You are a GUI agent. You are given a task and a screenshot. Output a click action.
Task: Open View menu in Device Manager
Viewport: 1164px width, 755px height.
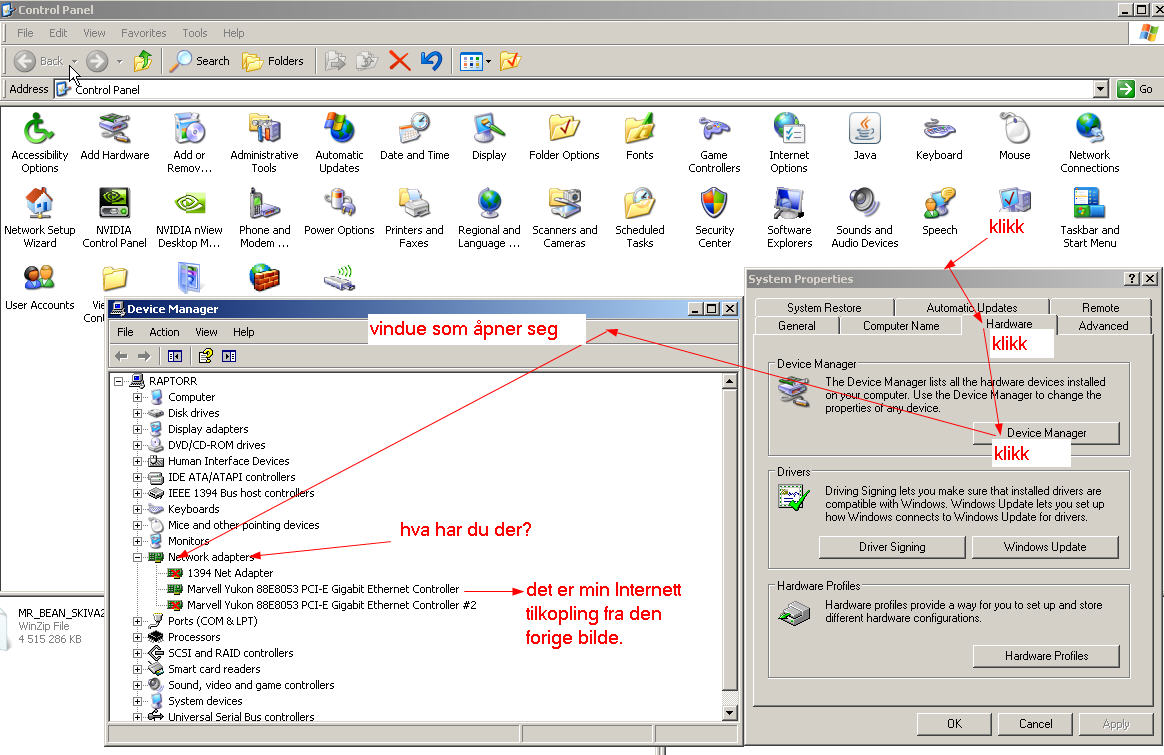pyautogui.click(x=206, y=332)
